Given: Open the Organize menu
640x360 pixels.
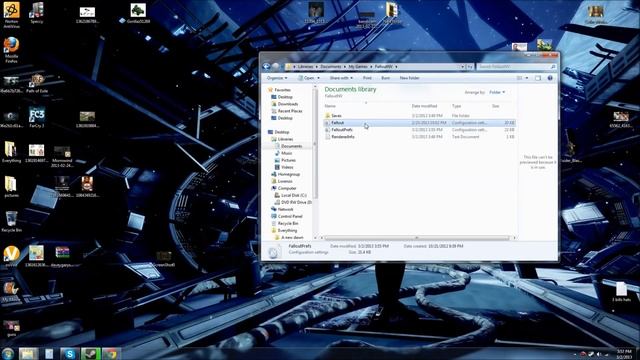Looking at the screenshot, I should 277,78.
